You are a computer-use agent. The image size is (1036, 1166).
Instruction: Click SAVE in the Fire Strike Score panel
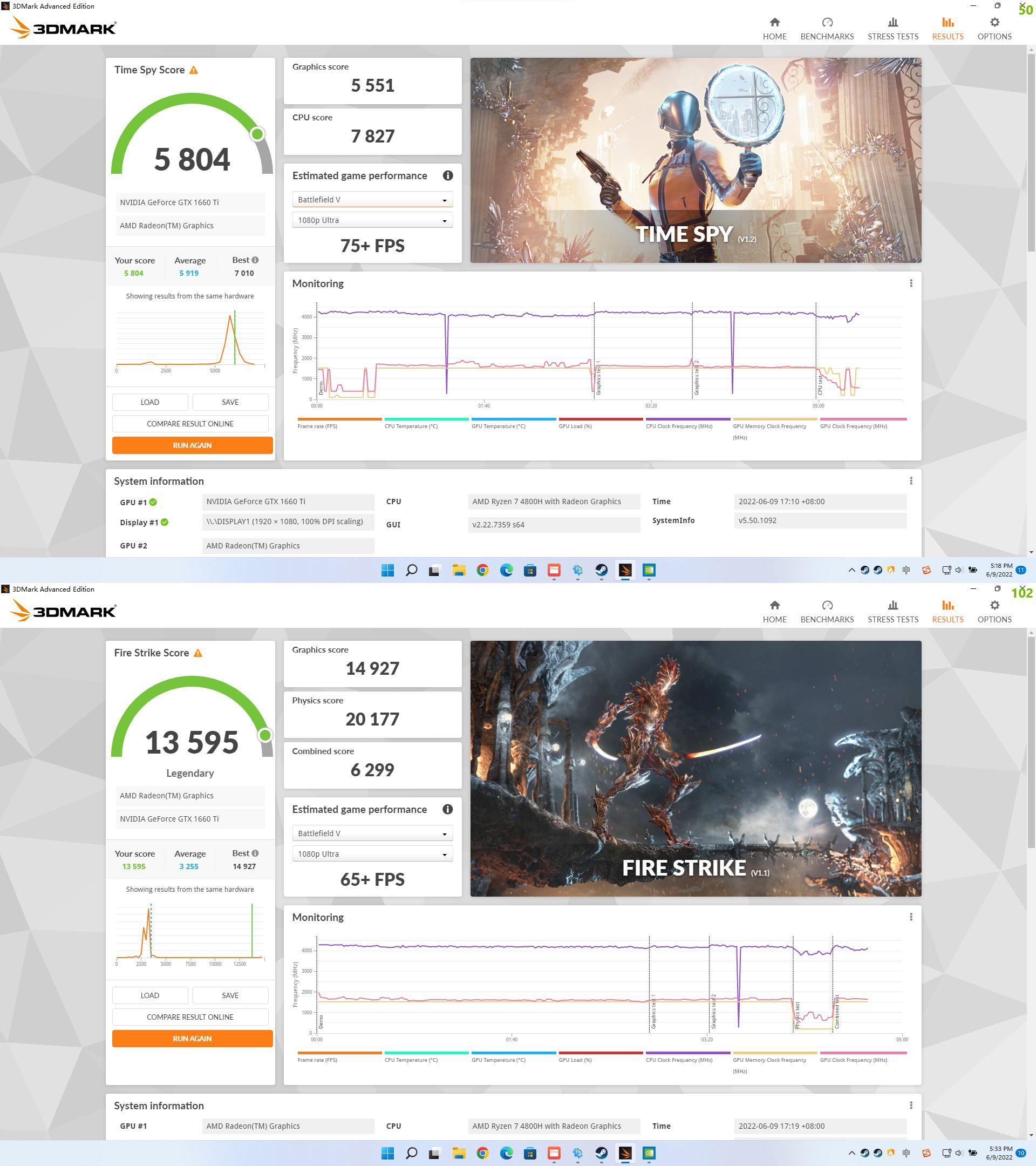230,995
